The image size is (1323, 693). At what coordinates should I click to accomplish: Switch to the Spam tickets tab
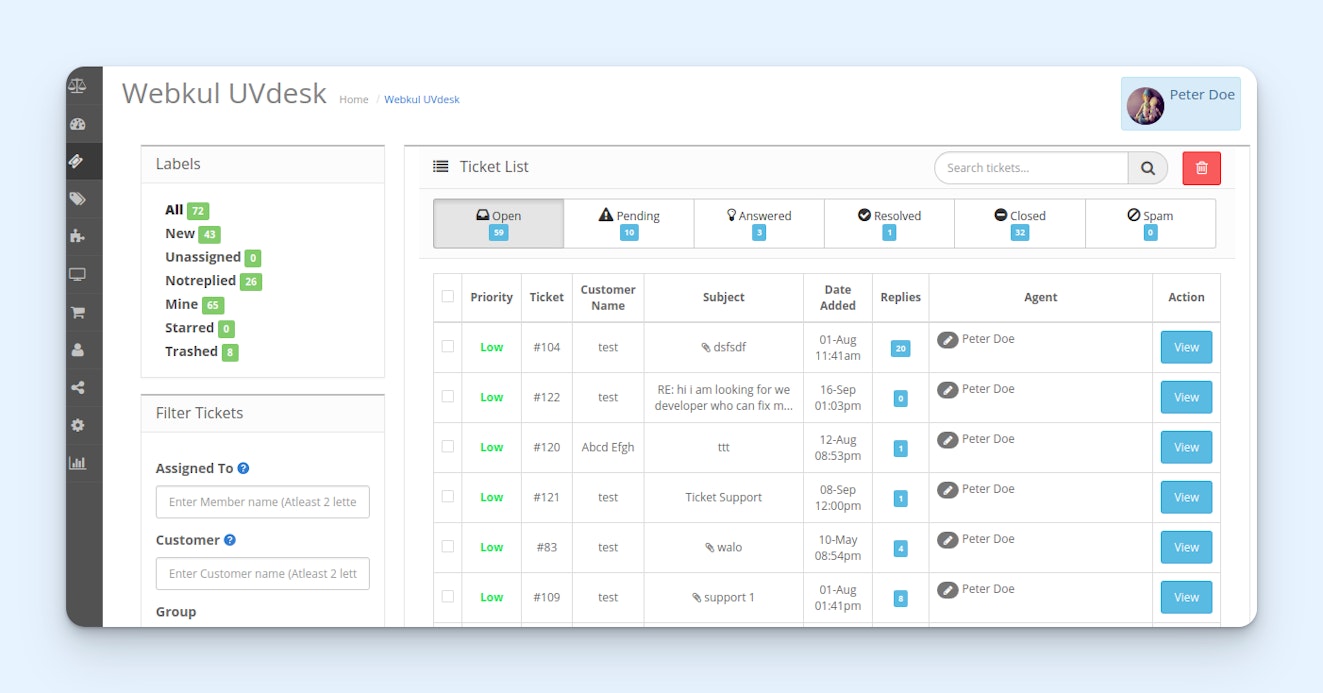pyautogui.click(x=1151, y=223)
